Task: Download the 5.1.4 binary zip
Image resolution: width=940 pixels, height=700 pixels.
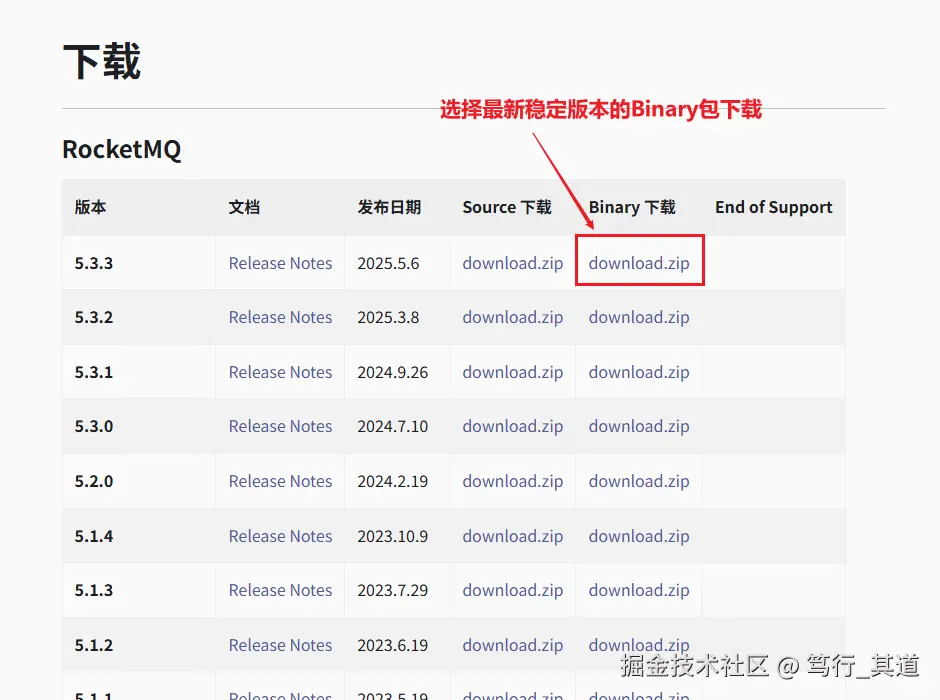Action: tap(639, 536)
